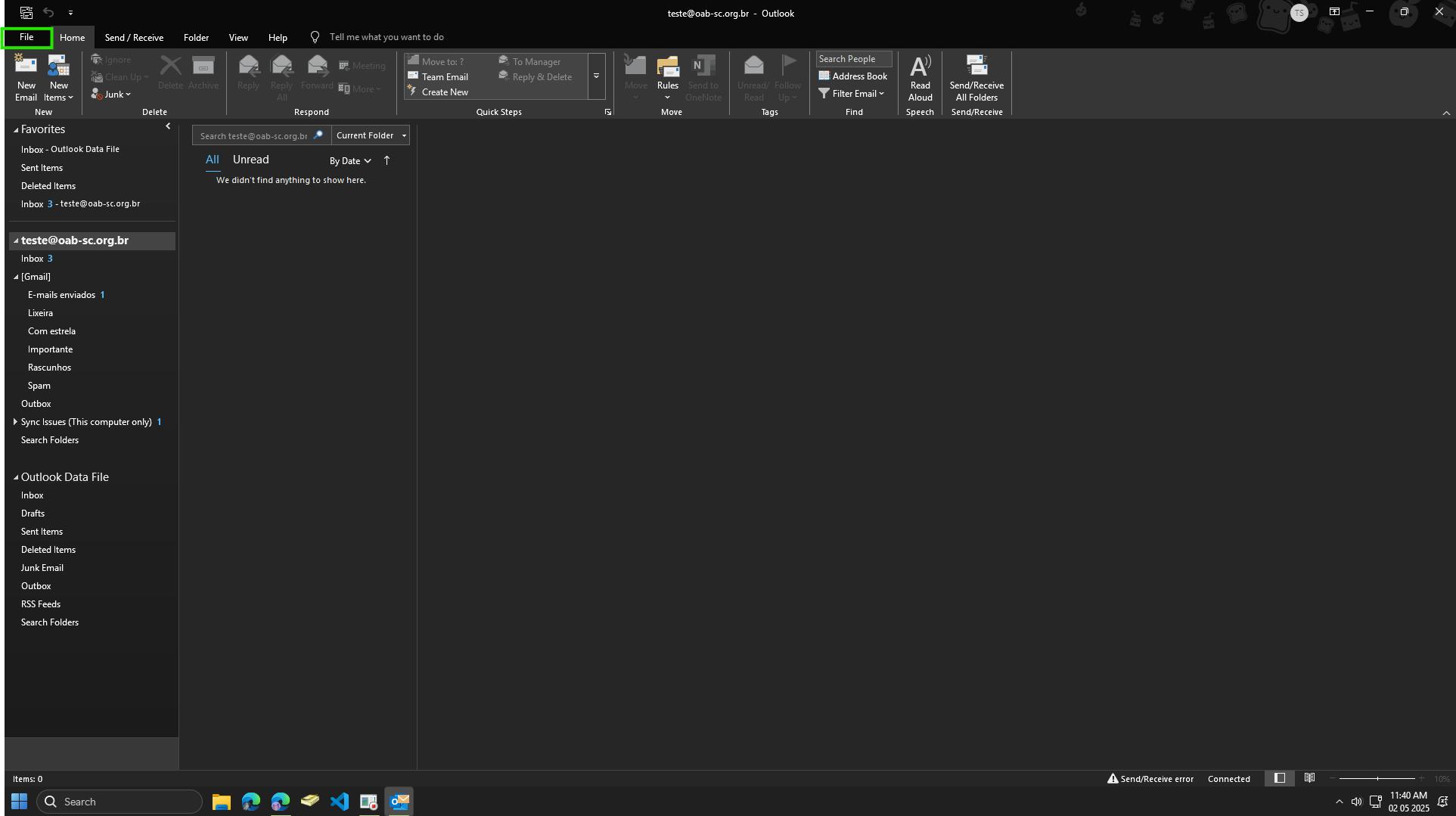
Task: Open File Explorer from the taskbar
Action: tap(221, 802)
